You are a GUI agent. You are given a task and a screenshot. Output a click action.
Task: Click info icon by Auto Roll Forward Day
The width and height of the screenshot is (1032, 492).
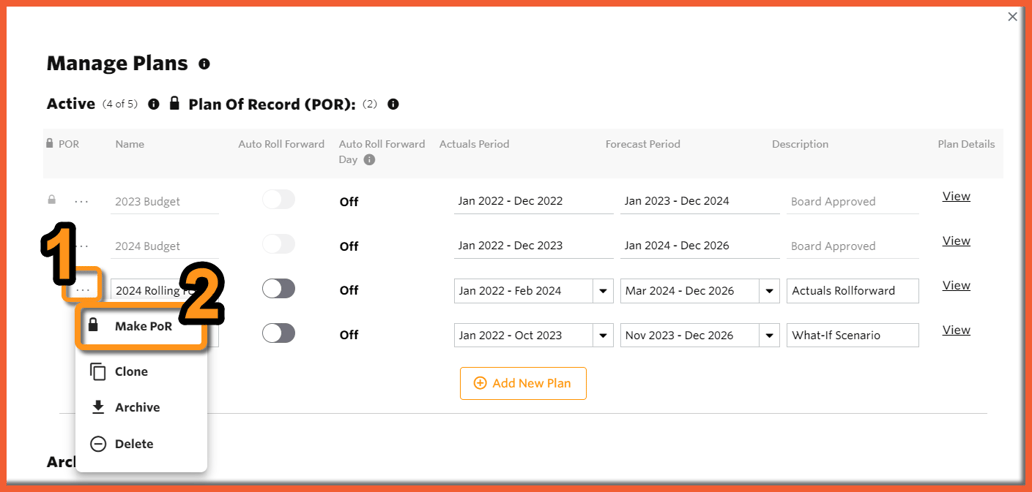click(370, 160)
